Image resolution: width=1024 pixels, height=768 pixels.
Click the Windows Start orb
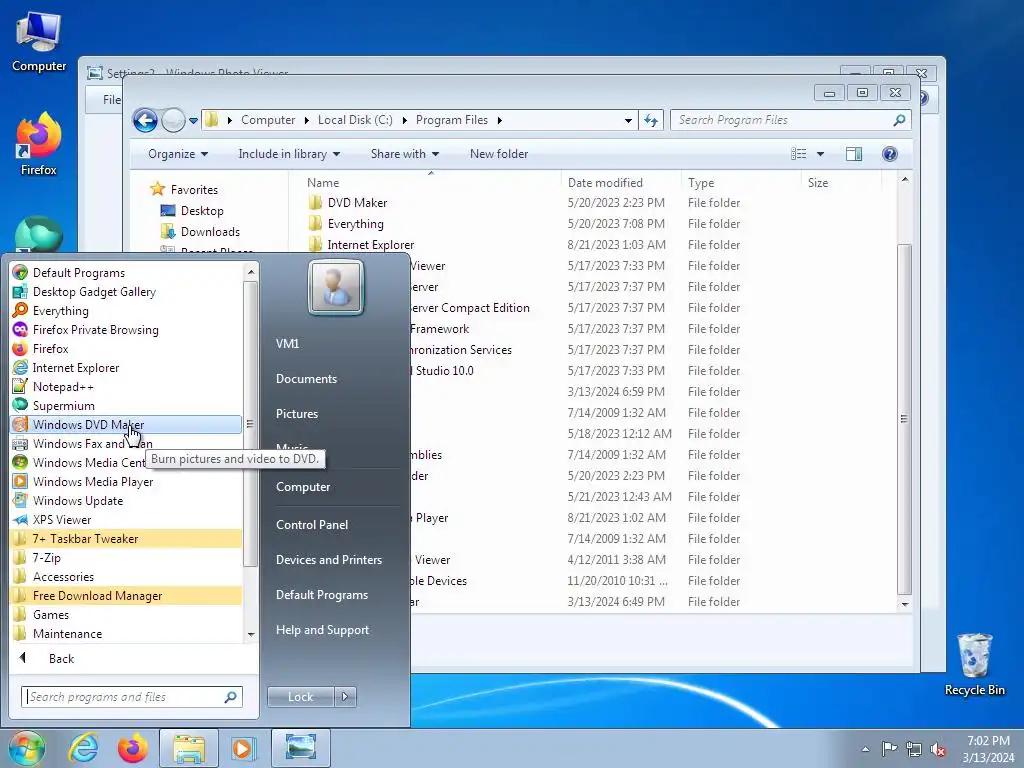(x=26, y=748)
